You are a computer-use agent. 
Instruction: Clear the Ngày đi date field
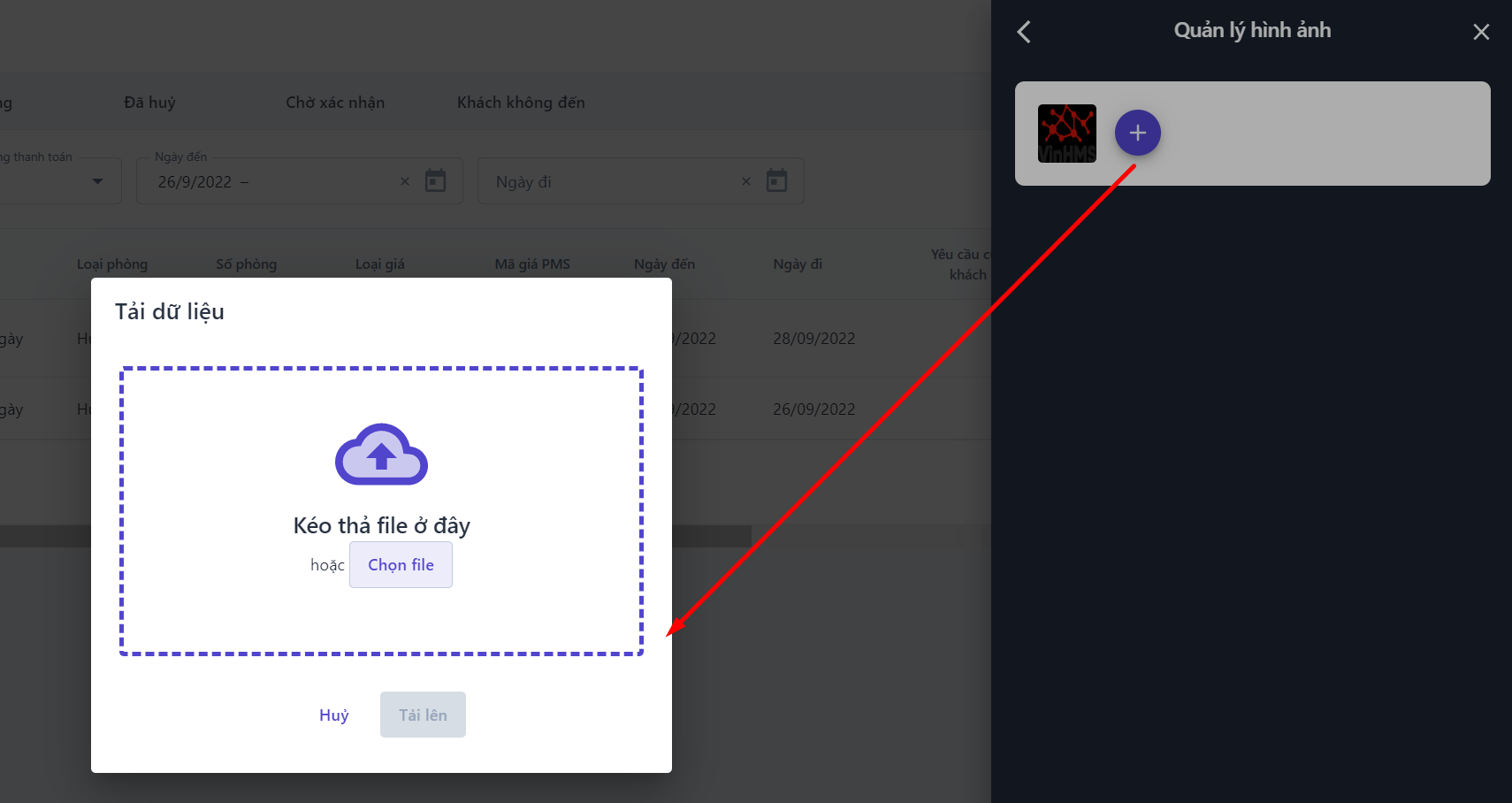click(746, 181)
